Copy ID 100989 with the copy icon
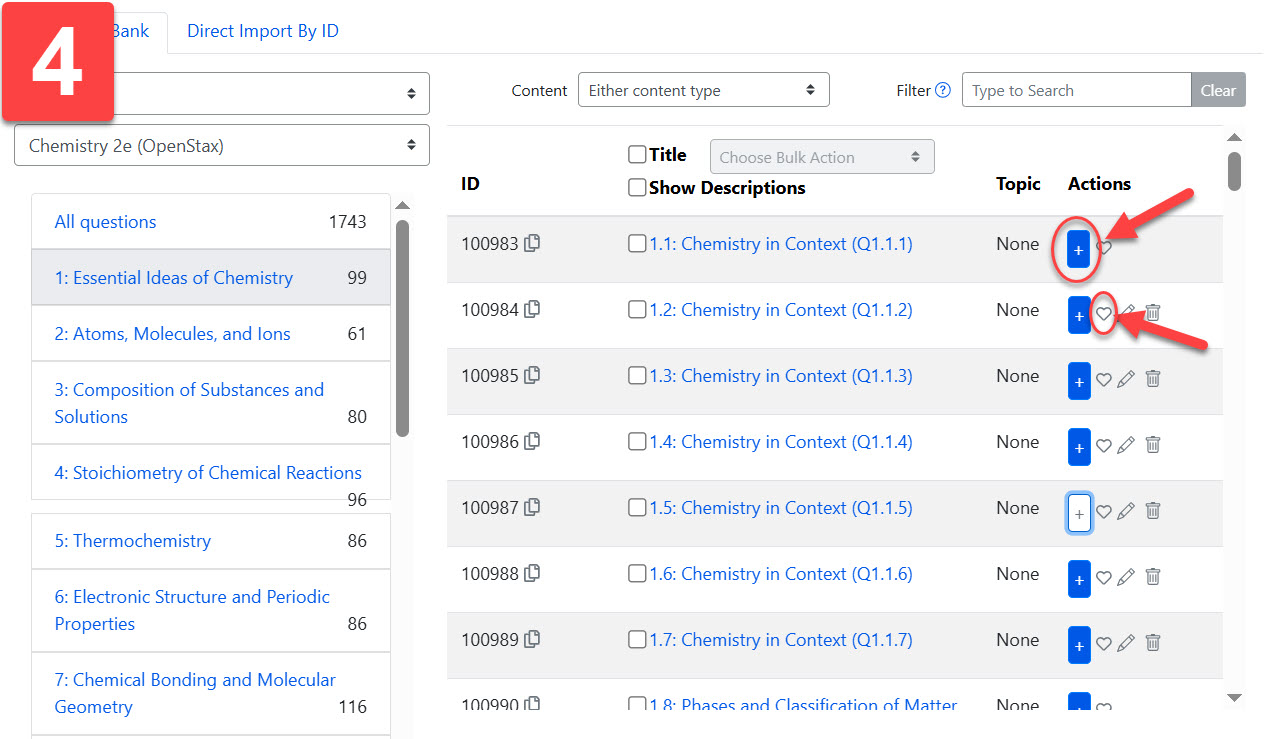Viewport: 1274px width, 739px height. (532, 639)
